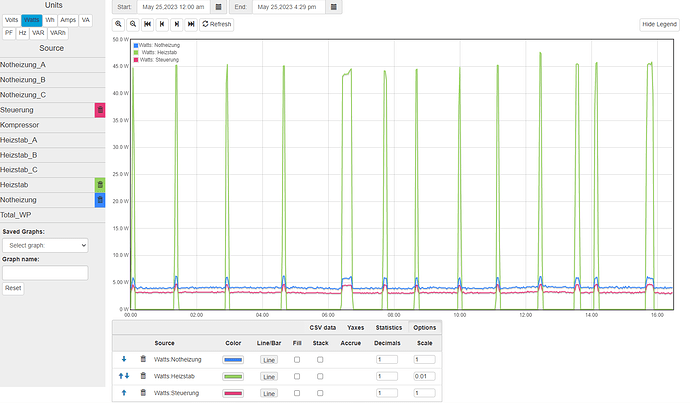Edit the Start date field
The height and width of the screenshot is (404, 690).
point(174,7)
